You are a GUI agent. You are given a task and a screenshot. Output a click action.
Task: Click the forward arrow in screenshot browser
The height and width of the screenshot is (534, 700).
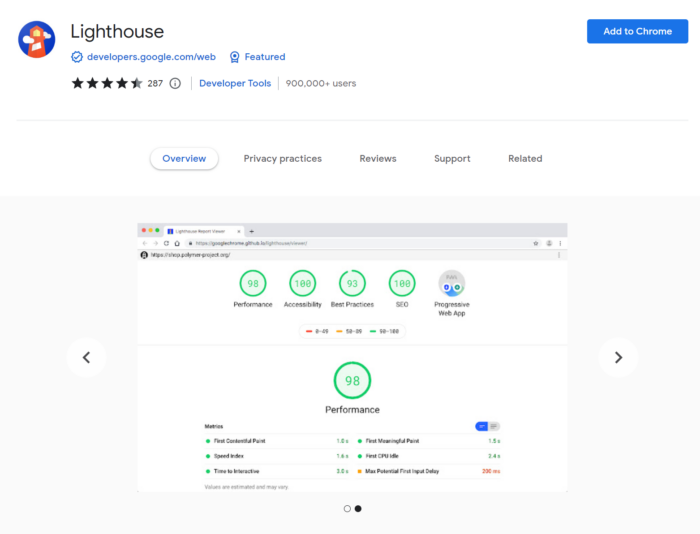155,243
